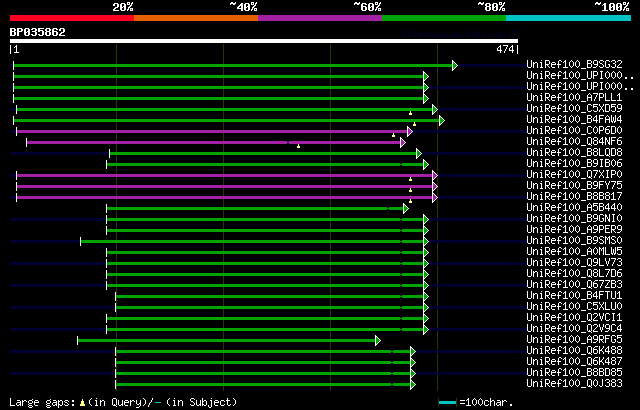This screenshot has height=410, width=640.
Task: Select the UniRef100_Q7XIP0 label
Action: coord(574,175)
